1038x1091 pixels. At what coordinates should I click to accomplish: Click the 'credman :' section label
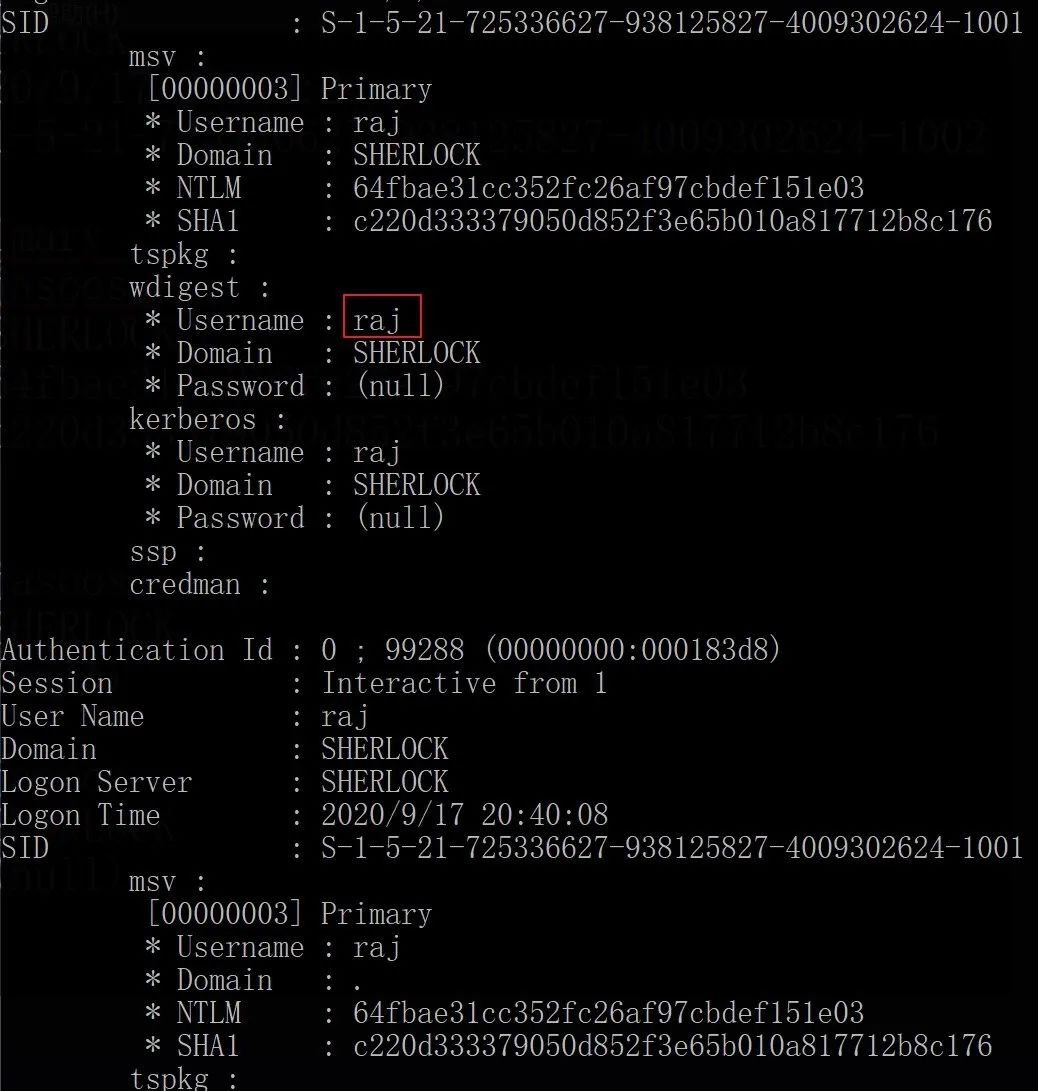click(199, 584)
